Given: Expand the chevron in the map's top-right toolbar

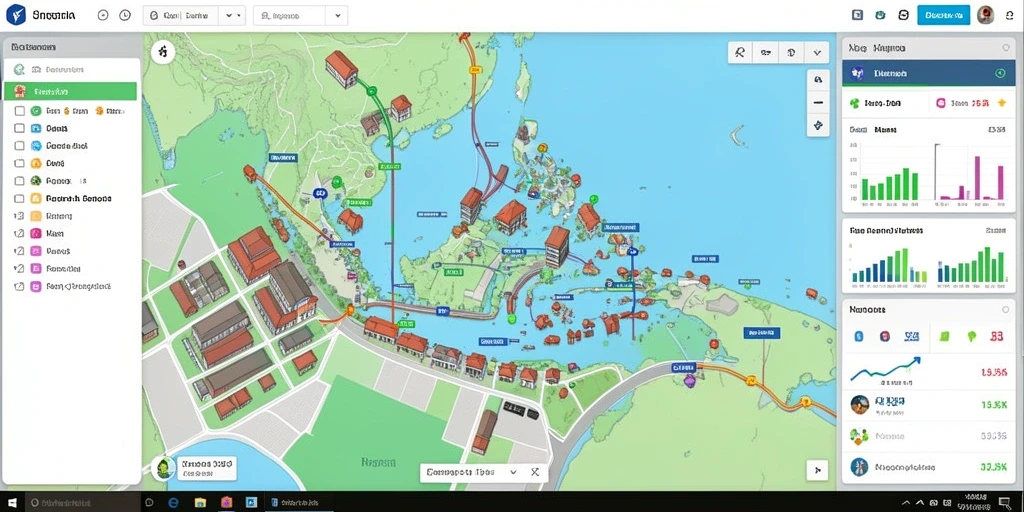Looking at the screenshot, I should (x=817, y=52).
